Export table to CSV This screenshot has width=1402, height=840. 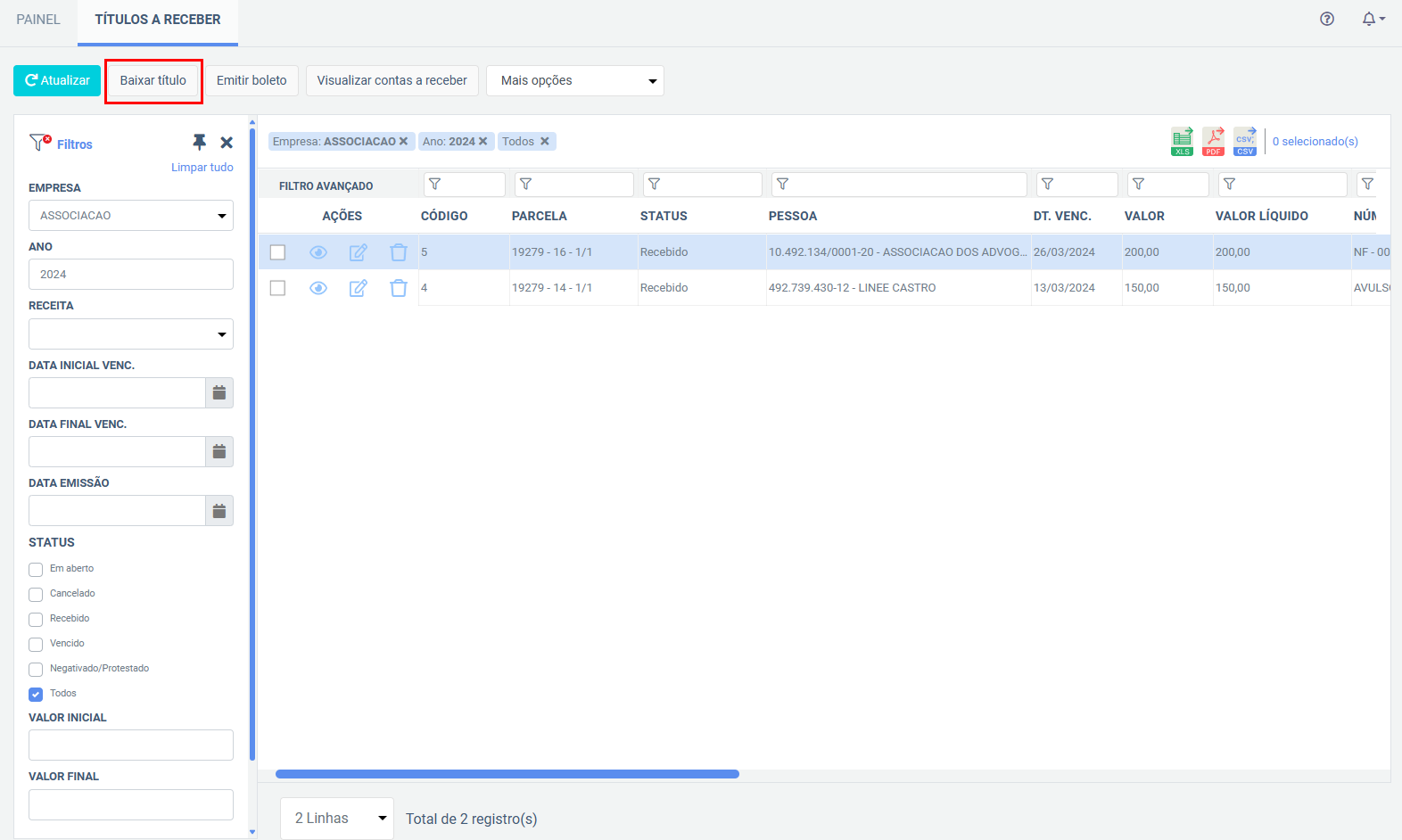click(x=1245, y=141)
